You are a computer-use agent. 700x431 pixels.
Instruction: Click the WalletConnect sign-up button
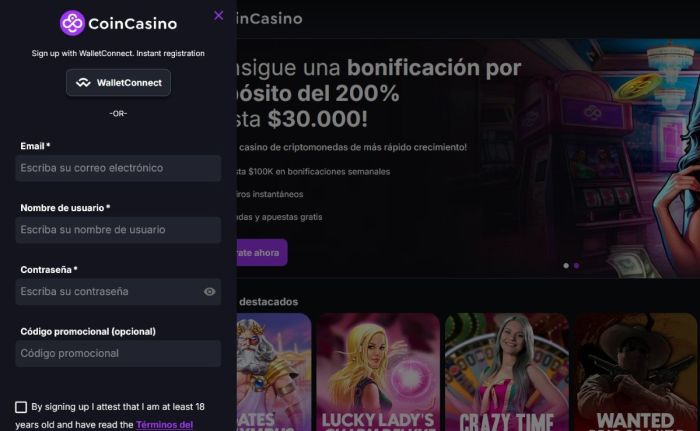[118, 83]
